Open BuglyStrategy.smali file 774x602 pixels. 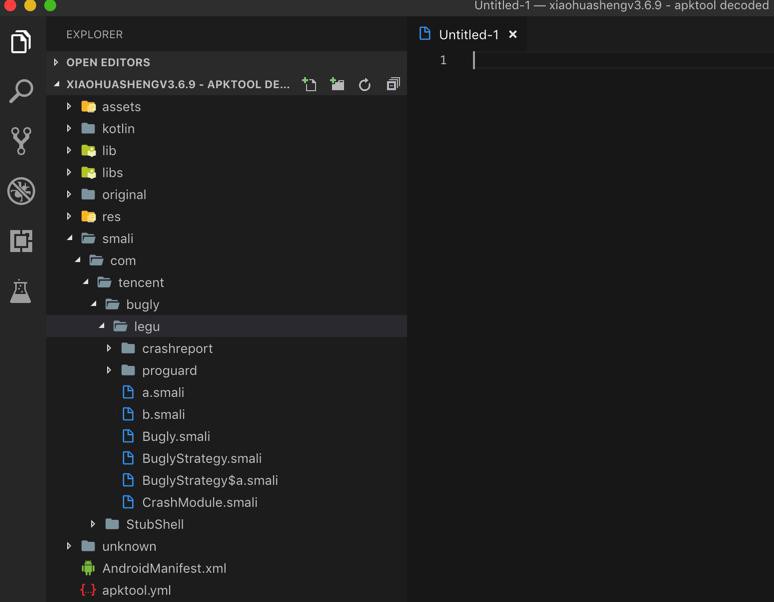click(202, 458)
